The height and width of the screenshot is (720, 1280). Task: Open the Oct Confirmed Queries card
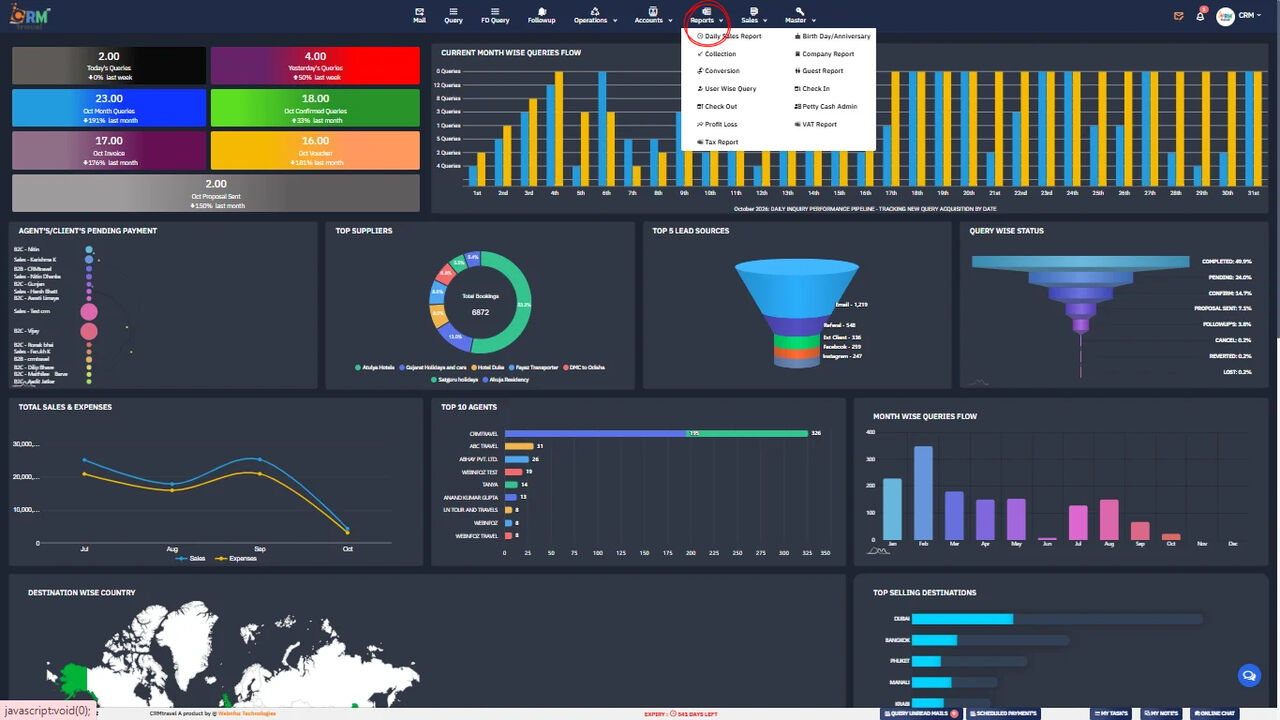(x=315, y=108)
